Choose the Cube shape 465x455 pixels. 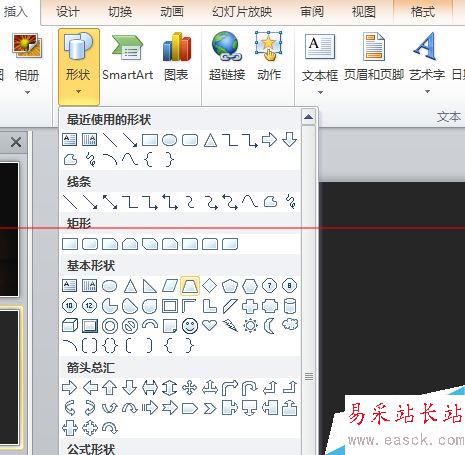point(70,326)
